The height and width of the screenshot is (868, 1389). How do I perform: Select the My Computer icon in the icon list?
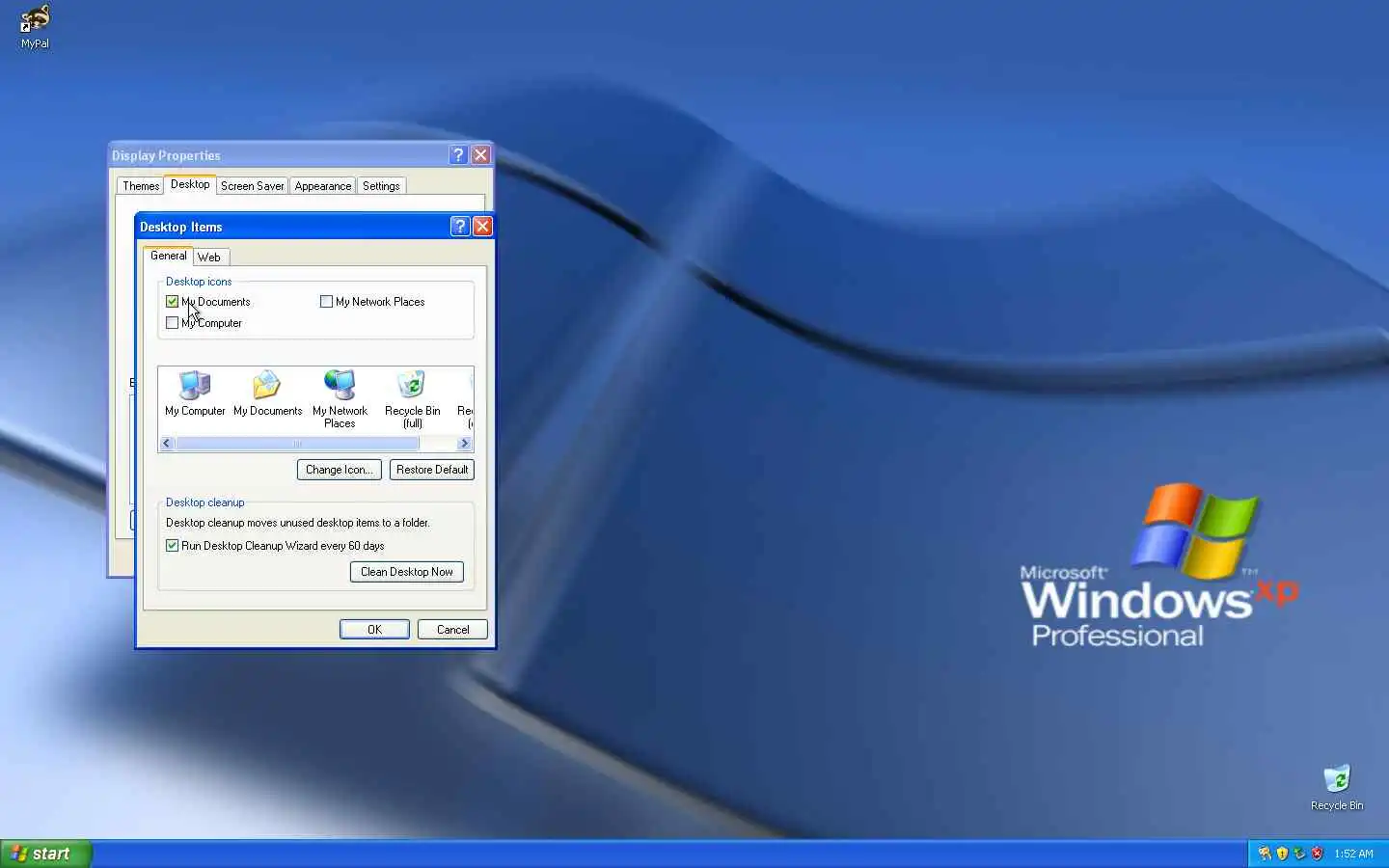[195, 393]
